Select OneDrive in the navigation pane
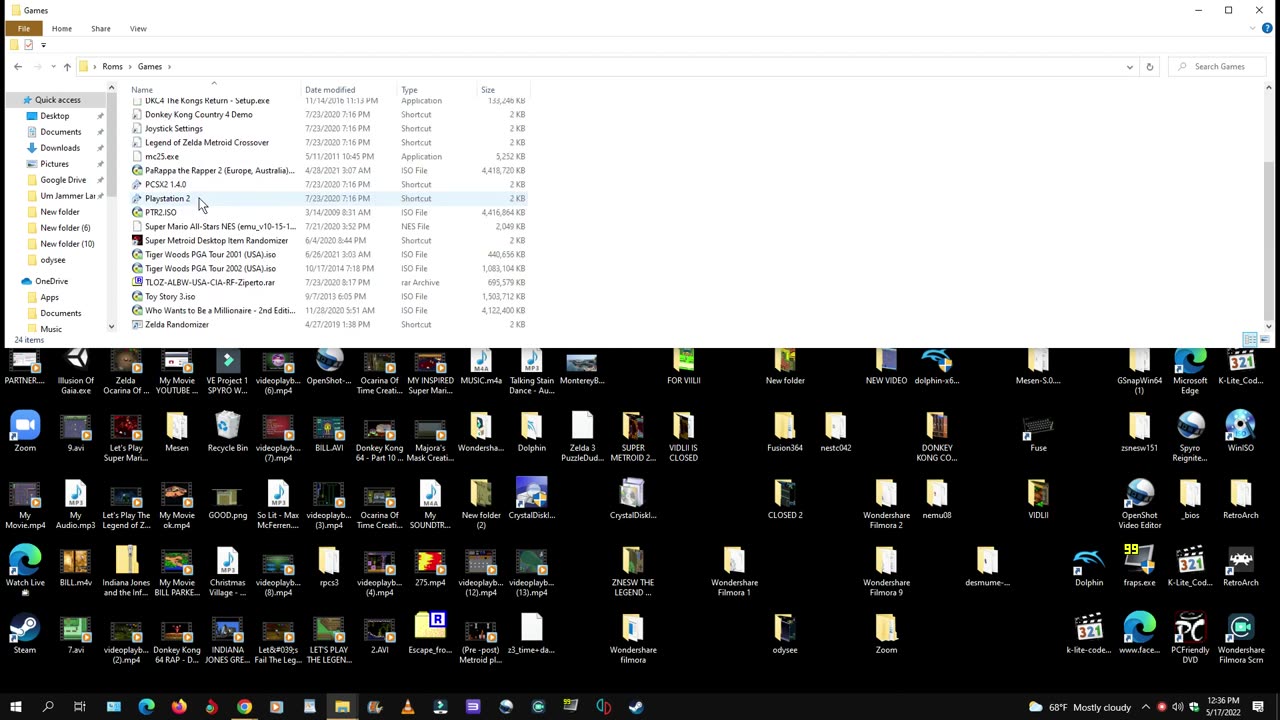1280x720 pixels. (51, 282)
